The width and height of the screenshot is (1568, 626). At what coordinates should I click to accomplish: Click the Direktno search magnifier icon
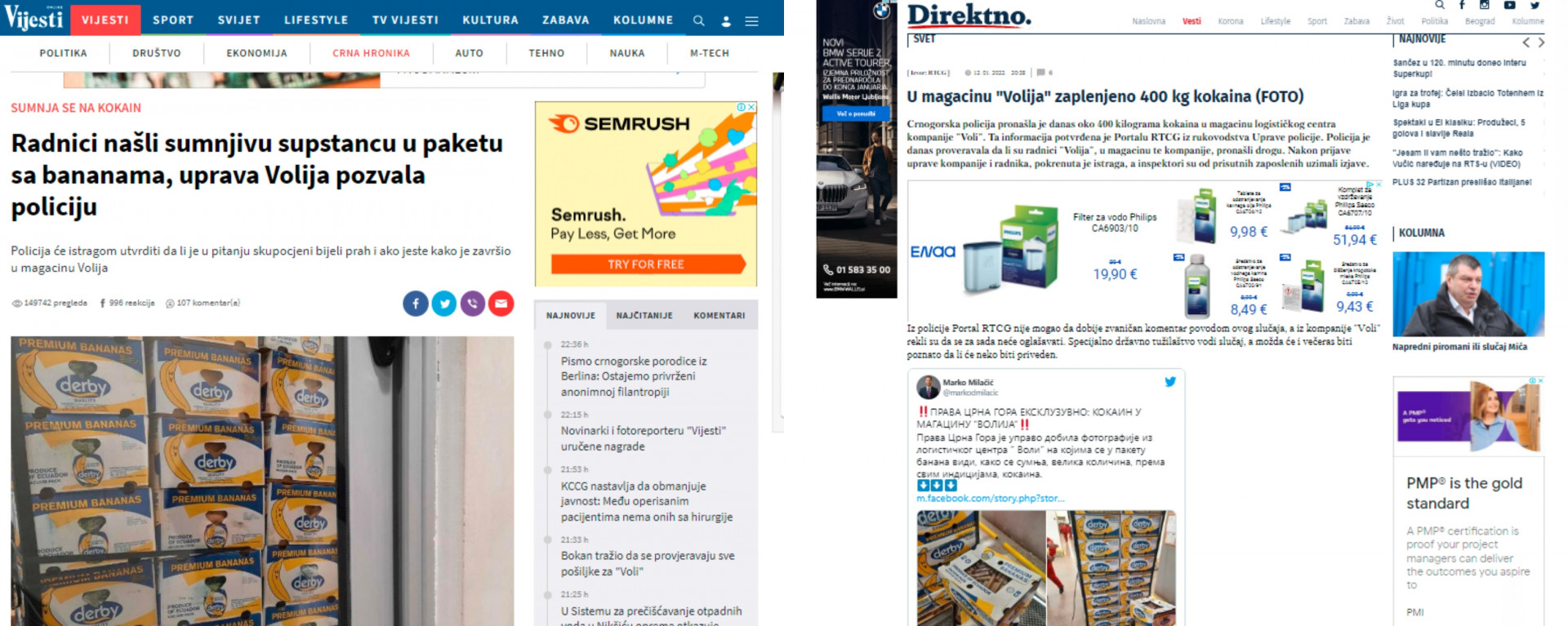click(1440, 5)
